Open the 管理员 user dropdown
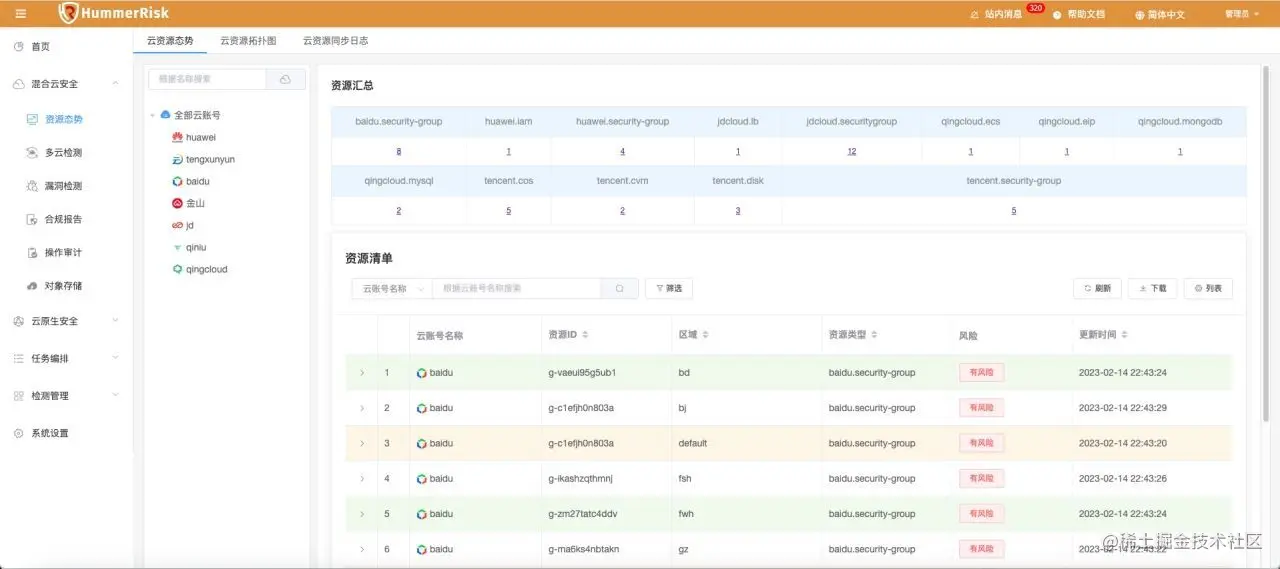Viewport: 1280px width, 569px height. pyautogui.click(x=1242, y=14)
